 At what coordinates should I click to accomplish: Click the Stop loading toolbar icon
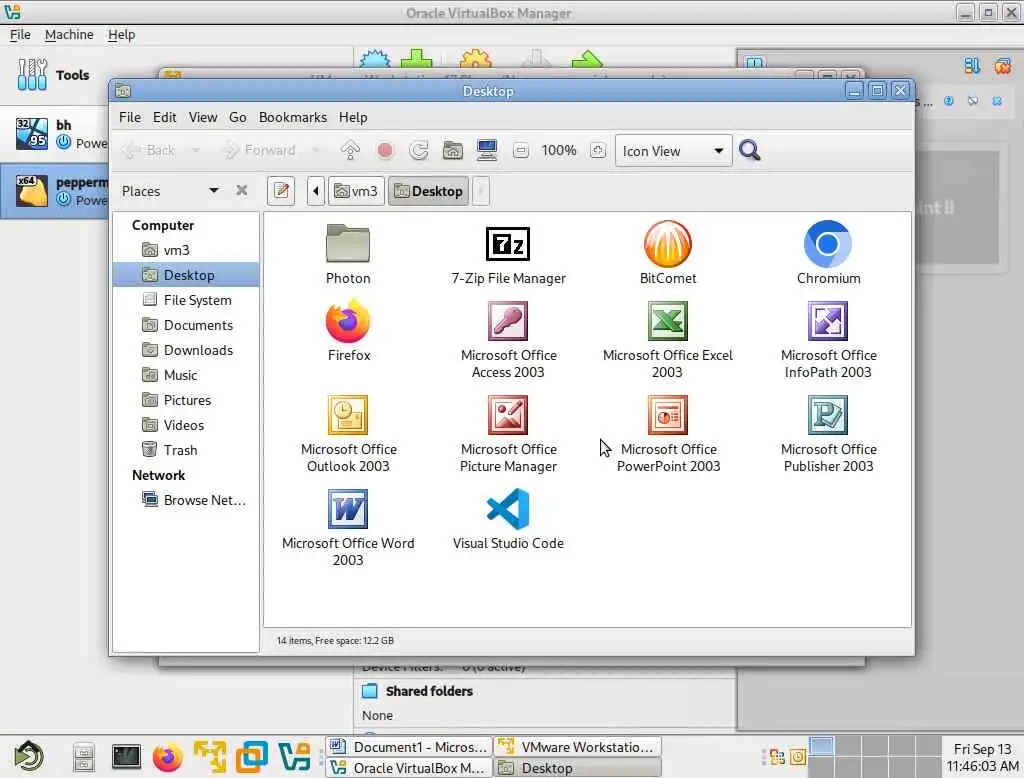click(385, 151)
